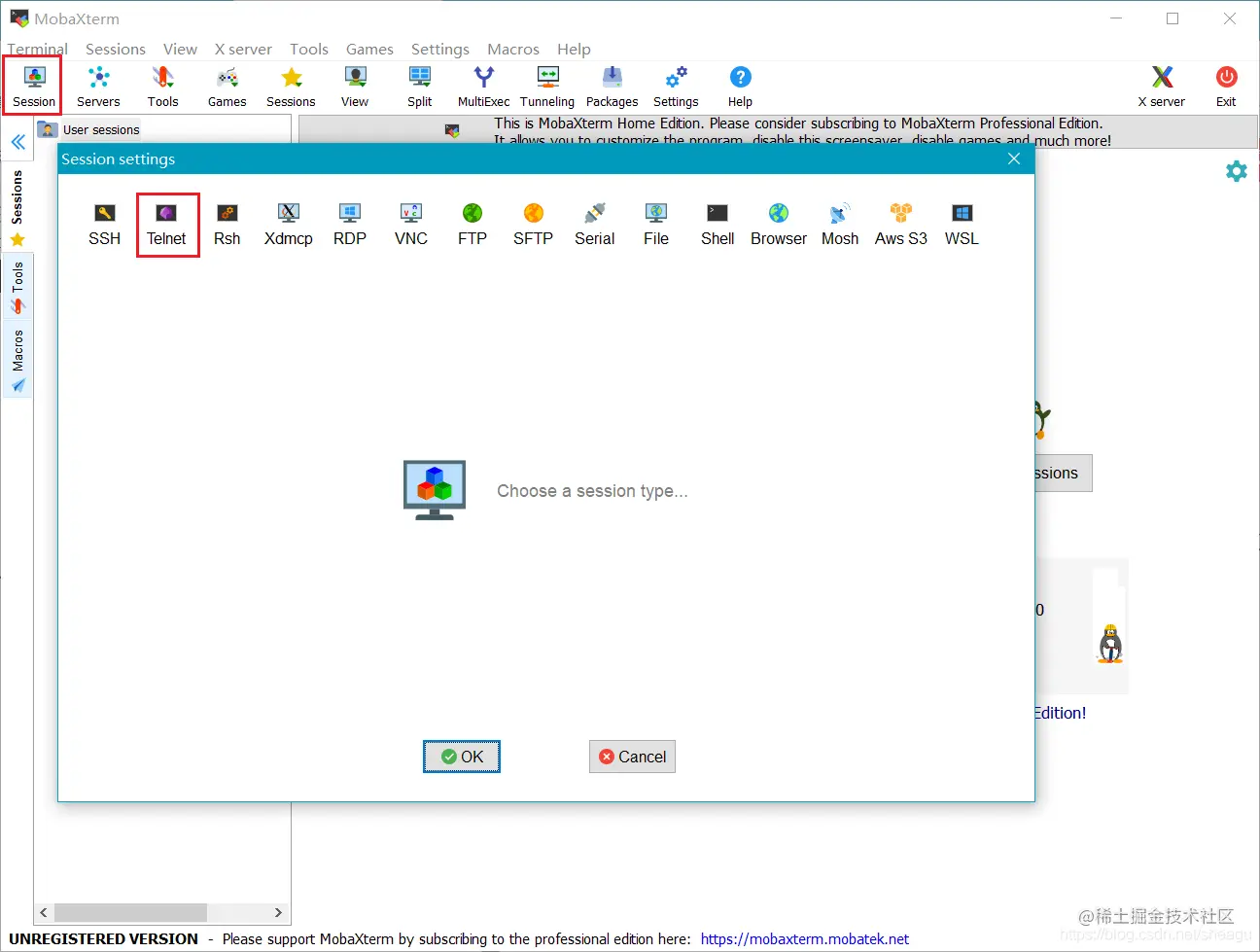1260x952 pixels.
Task: Open the View menu
Action: click(x=180, y=49)
